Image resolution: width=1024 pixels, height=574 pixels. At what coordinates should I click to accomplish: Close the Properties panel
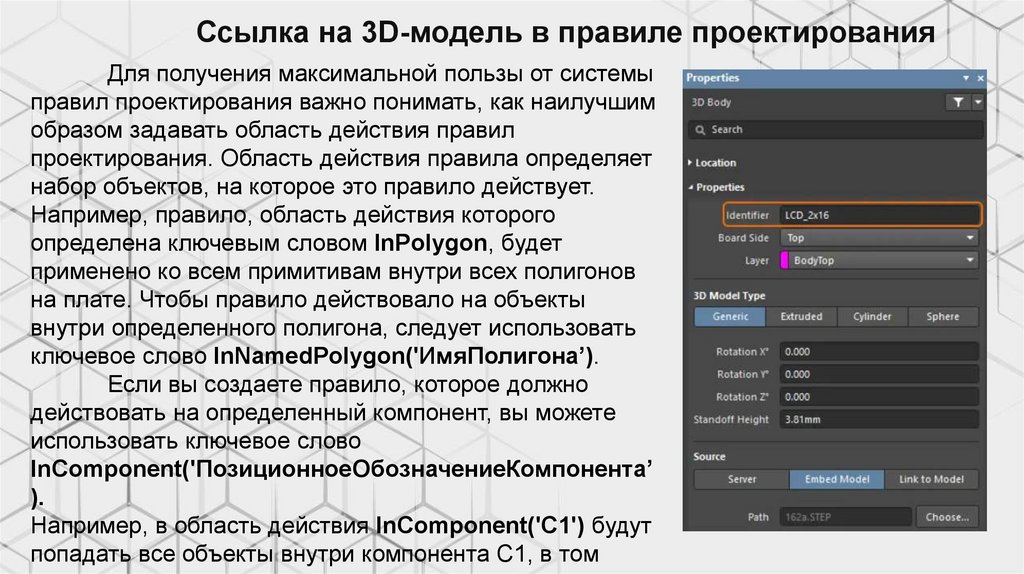click(980, 77)
